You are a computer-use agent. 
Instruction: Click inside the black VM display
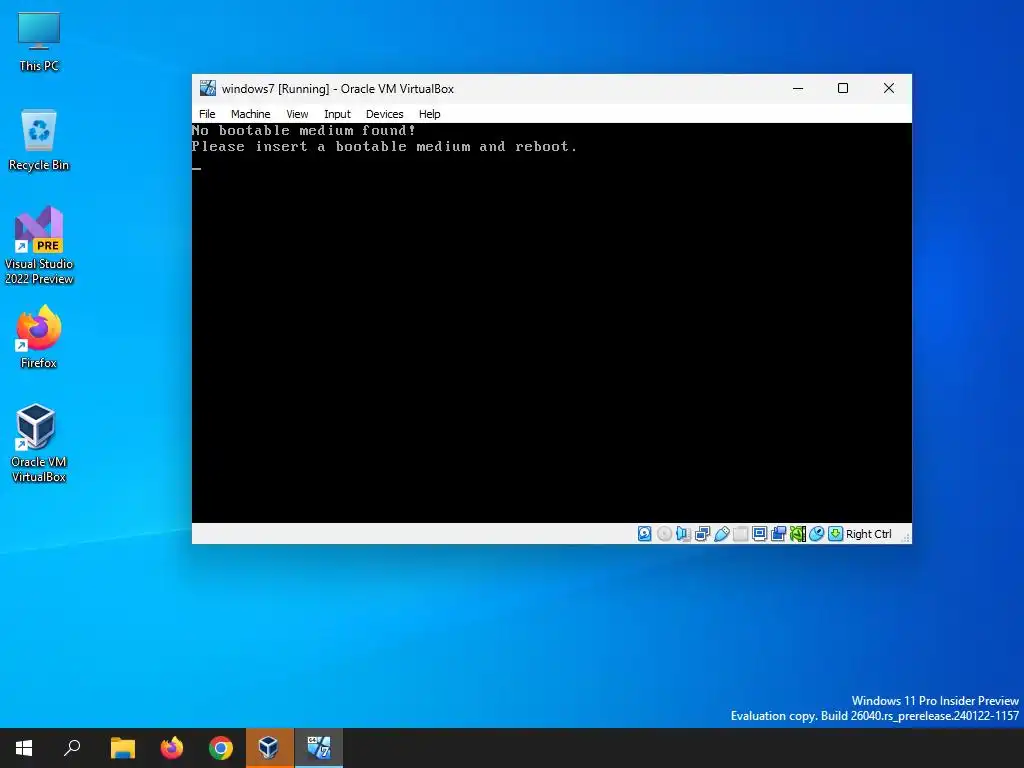(552, 323)
